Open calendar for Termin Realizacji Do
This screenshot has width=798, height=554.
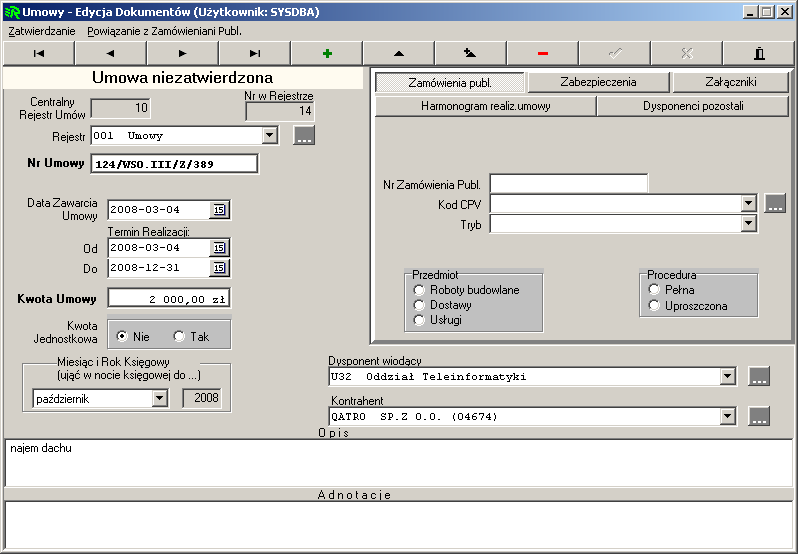(219, 268)
